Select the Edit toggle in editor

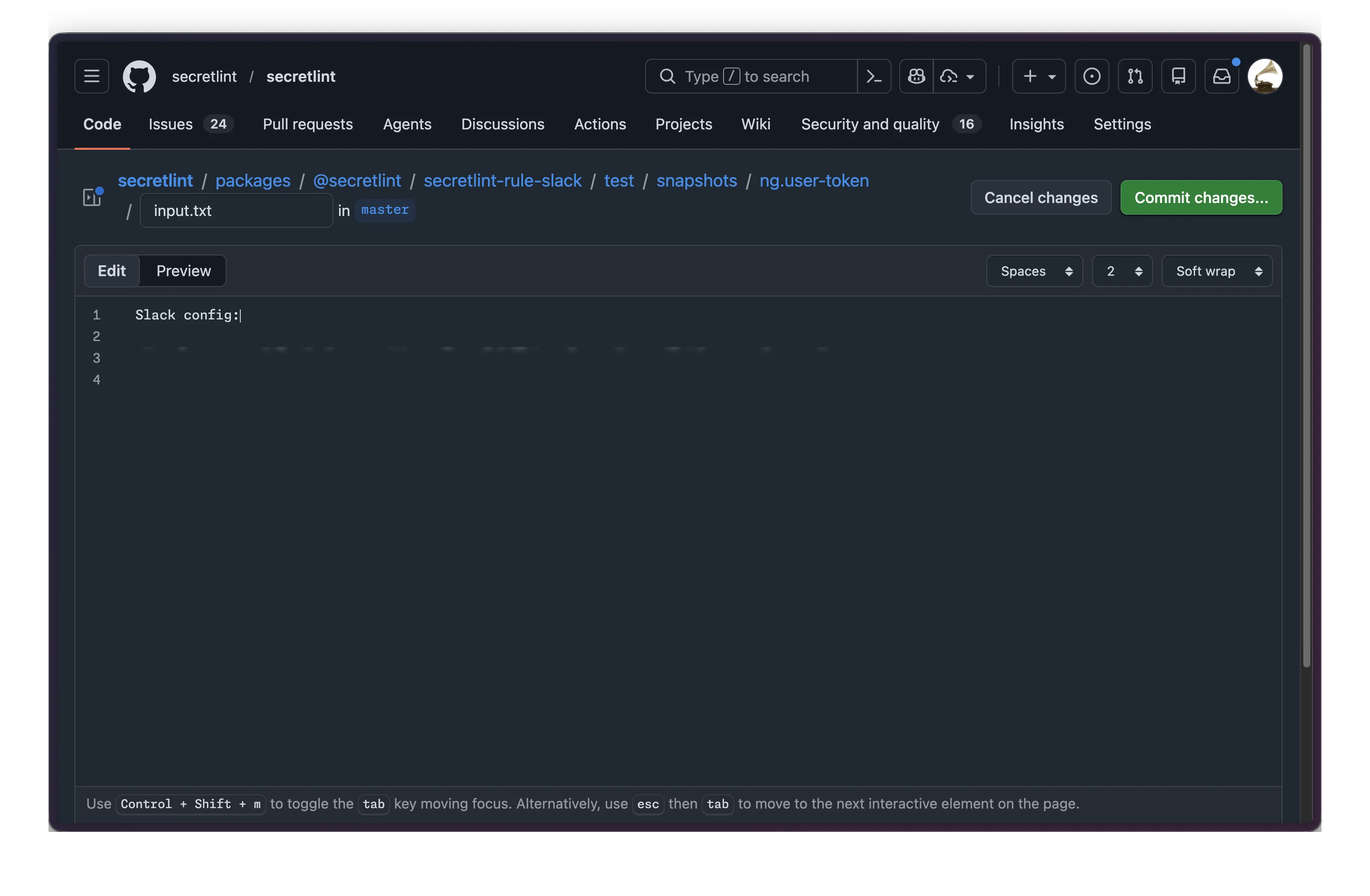[112, 271]
